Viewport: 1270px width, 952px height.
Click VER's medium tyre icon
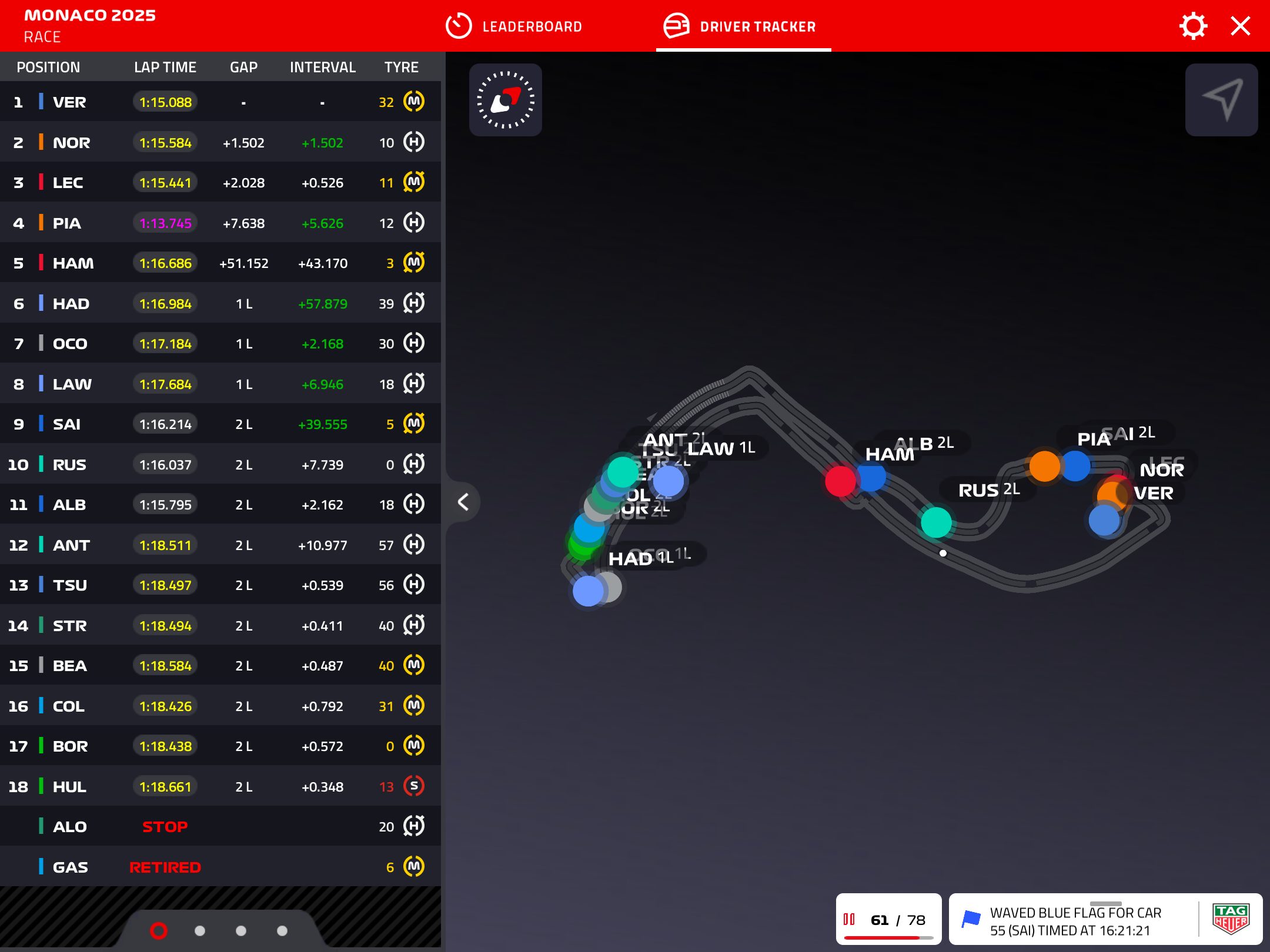[414, 102]
